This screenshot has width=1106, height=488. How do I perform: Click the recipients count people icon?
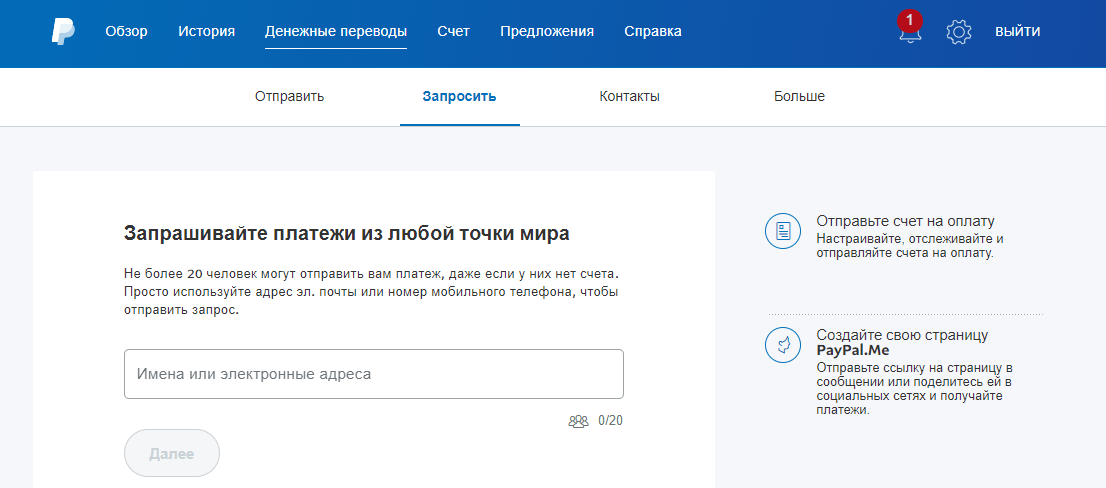578,421
